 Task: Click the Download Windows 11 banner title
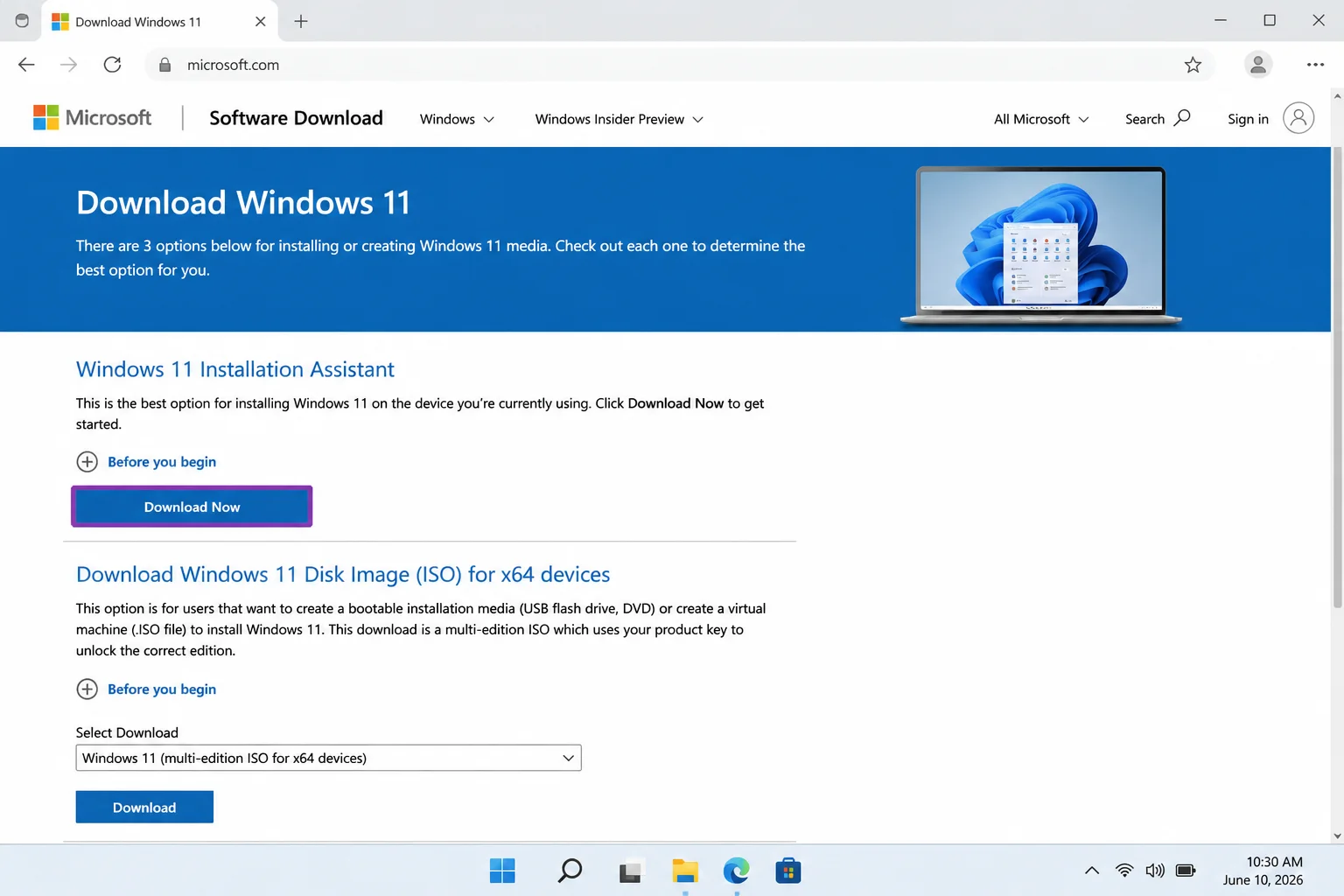click(x=243, y=202)
